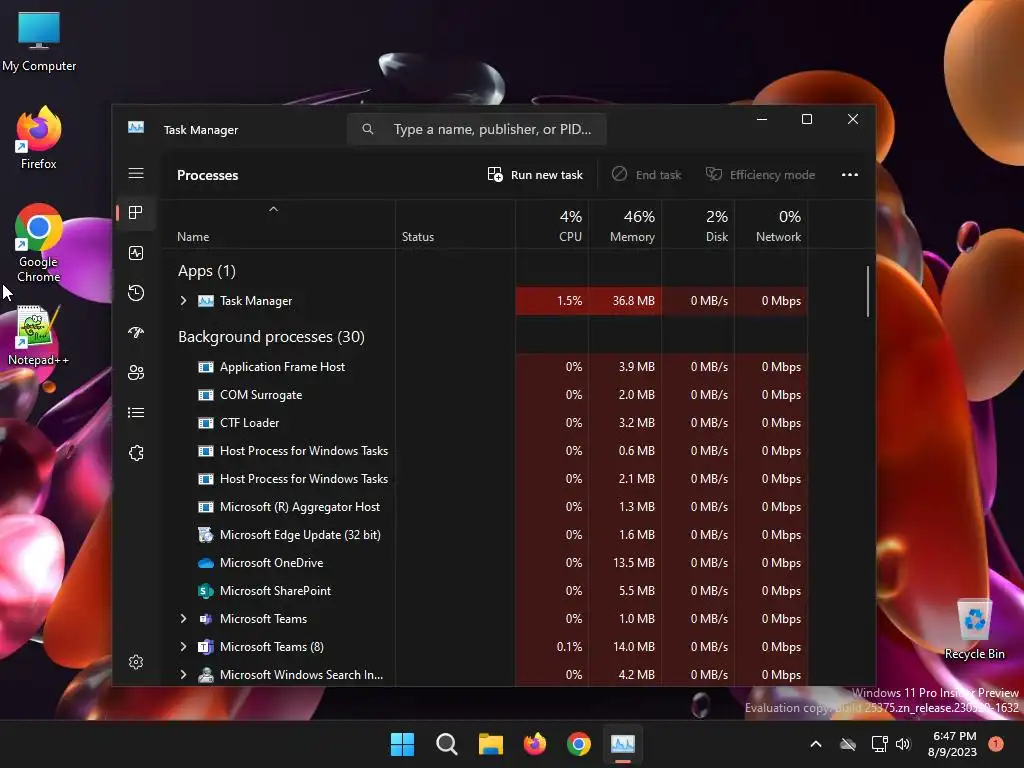Select the 0.6 MB Host Process row
This screenshot has width=1024, height=768.
(x=485, y=451)
